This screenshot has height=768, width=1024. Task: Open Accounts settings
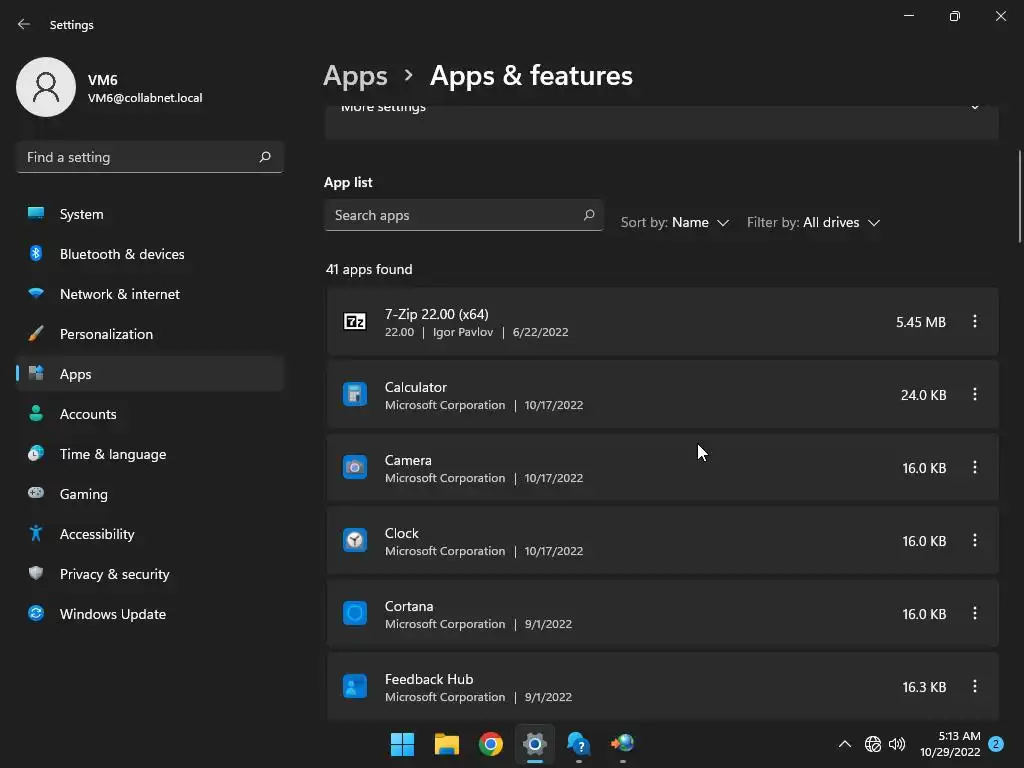point(150,414)
